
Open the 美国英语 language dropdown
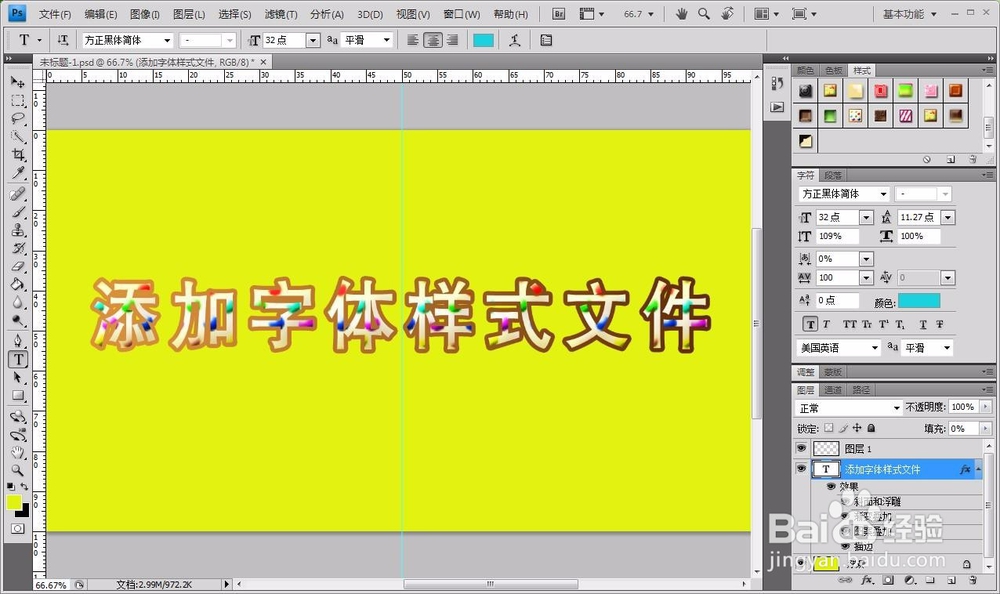(x=838, y=348)
